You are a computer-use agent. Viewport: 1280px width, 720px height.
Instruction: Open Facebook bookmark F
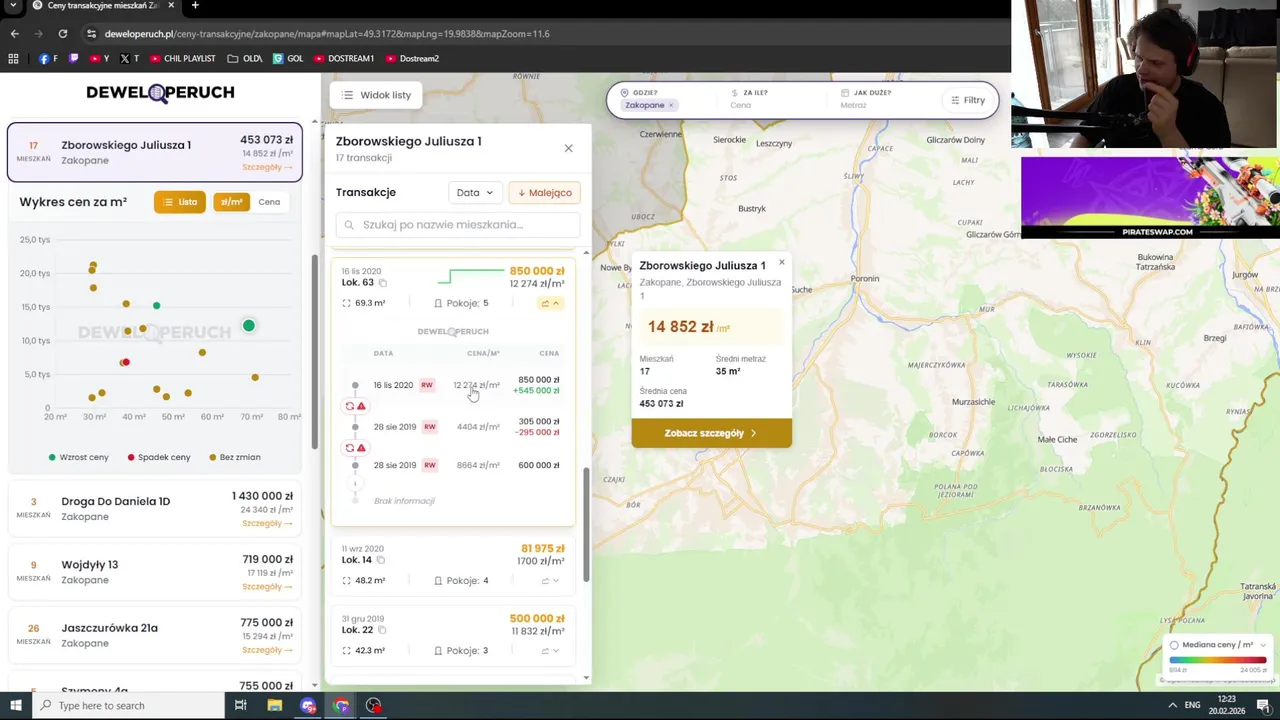click(x=48, y=59)
